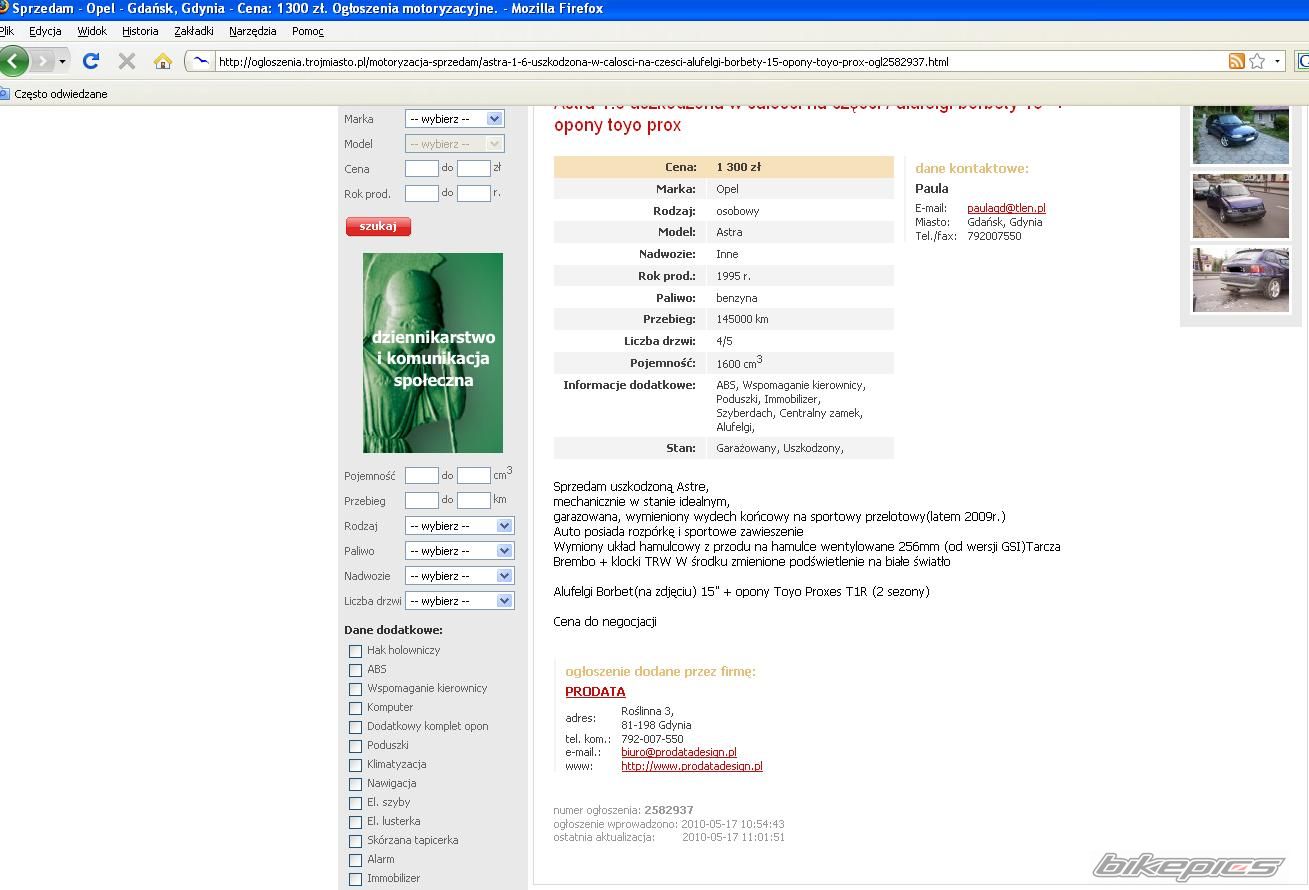The image size is (1309, 890).
Task: Open the history dropdown arrow beside Forward
Action: click(x=62, y=61)
